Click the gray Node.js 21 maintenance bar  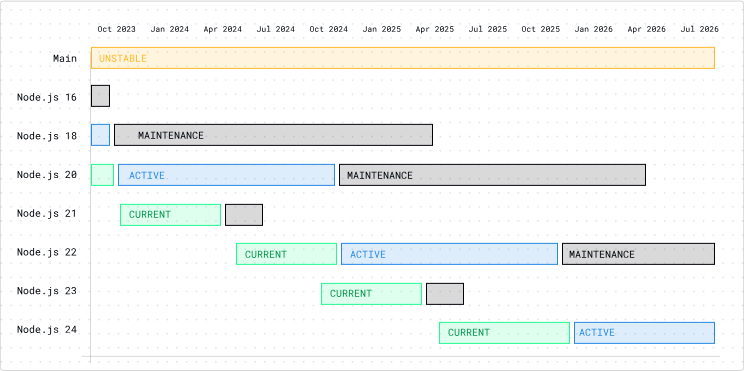244,214
